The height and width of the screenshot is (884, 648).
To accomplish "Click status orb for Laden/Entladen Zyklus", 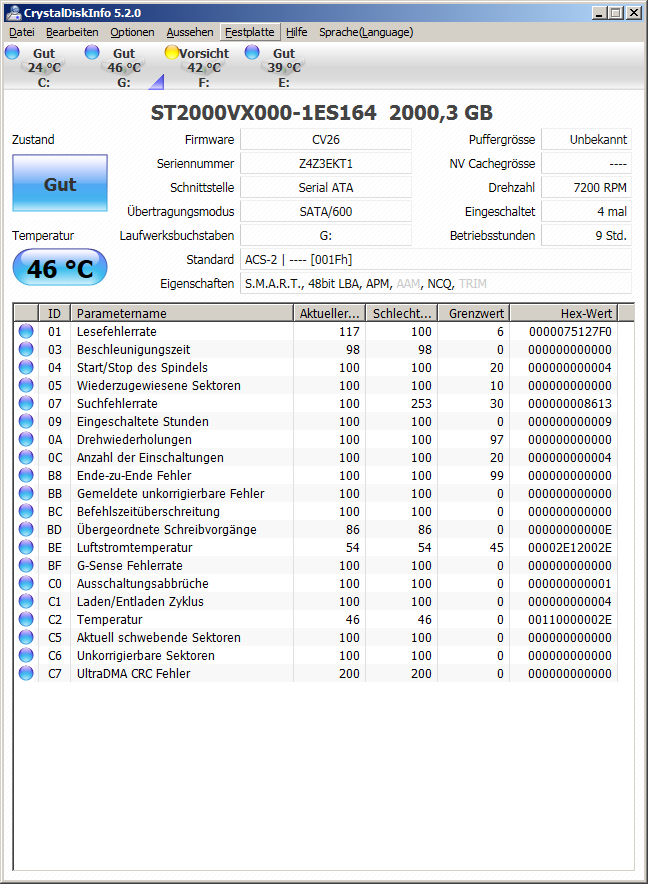I will pos(26,602).
